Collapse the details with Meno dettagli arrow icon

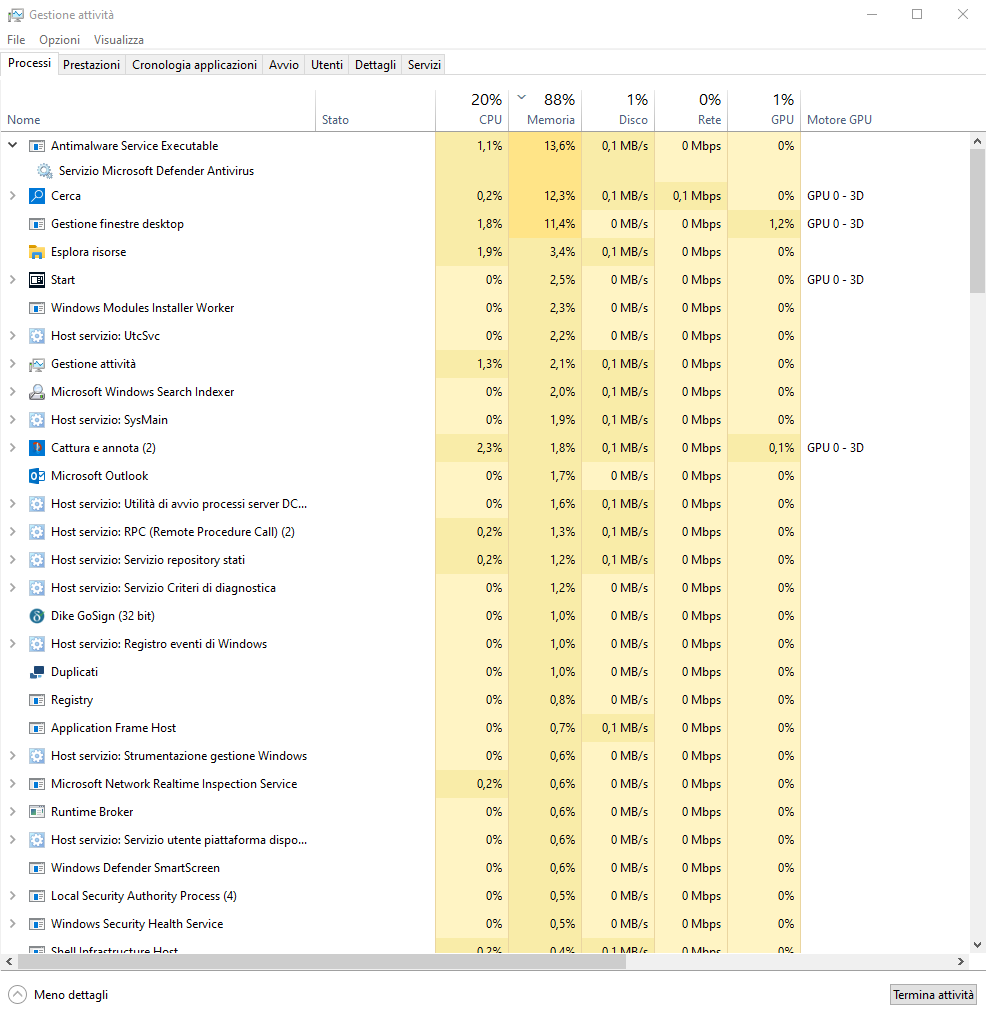click(17, 994)
